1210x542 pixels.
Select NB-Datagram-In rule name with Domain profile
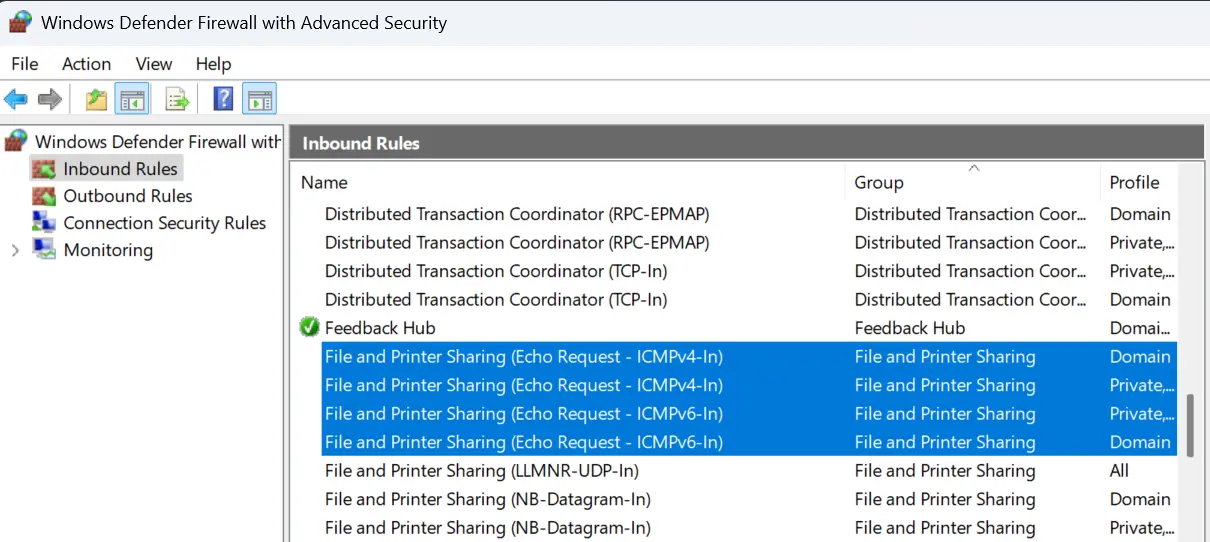click(488, 499)
